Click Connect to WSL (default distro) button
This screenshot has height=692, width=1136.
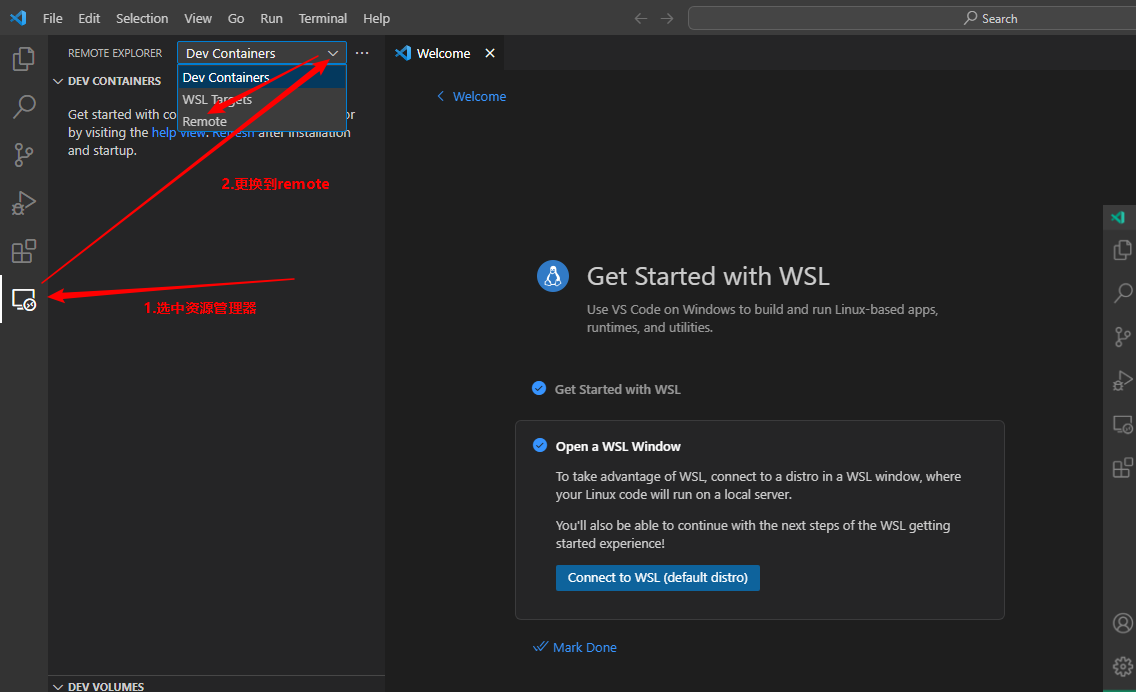(658, 578)
